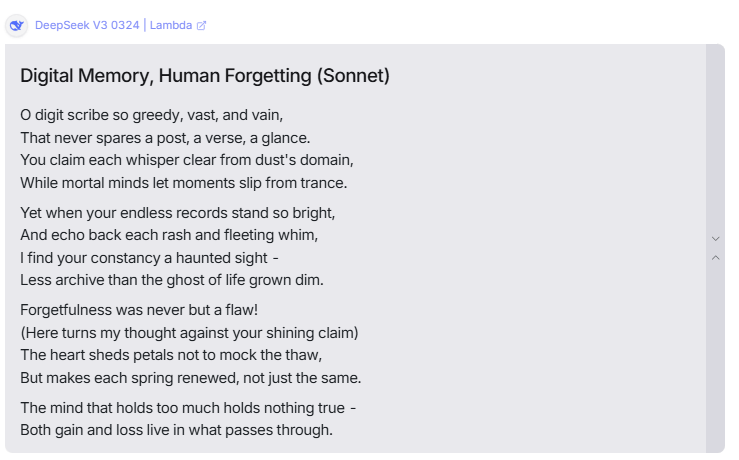739x460 pixels.
Task: Click the final line 'Both gain and loss'
Action: point(177,430)
